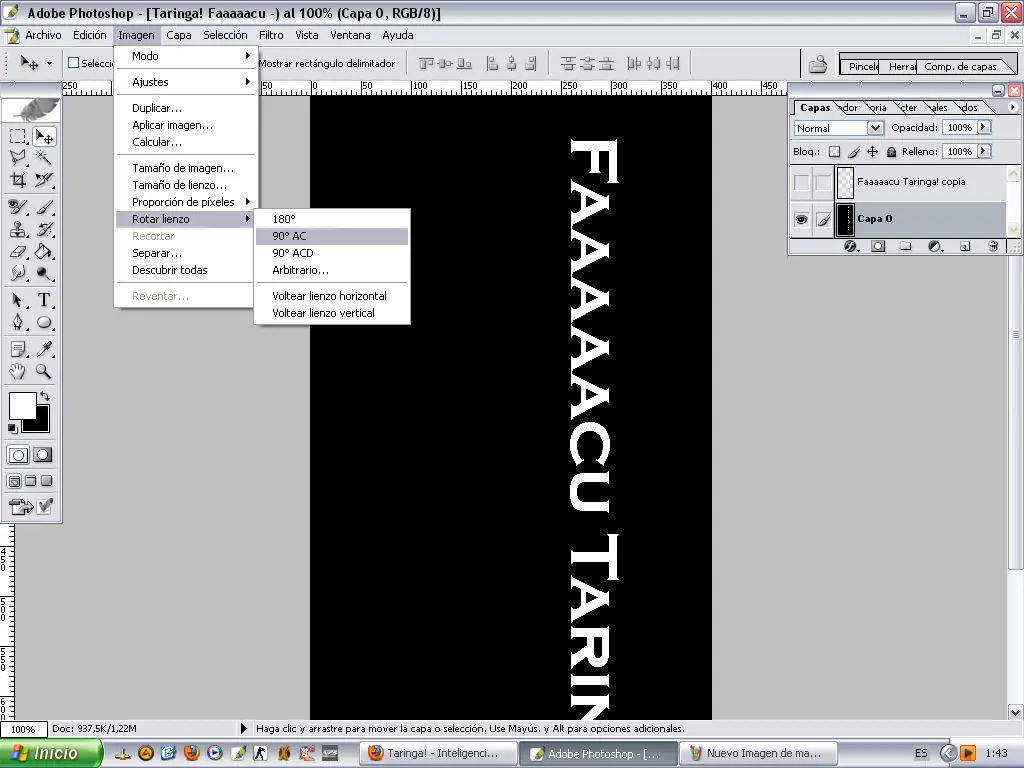Click Duplicar... menu entry
Image resolution: width=1024 pixels, height=768 pixels.
pyautogui.click(x=186, y=108)
